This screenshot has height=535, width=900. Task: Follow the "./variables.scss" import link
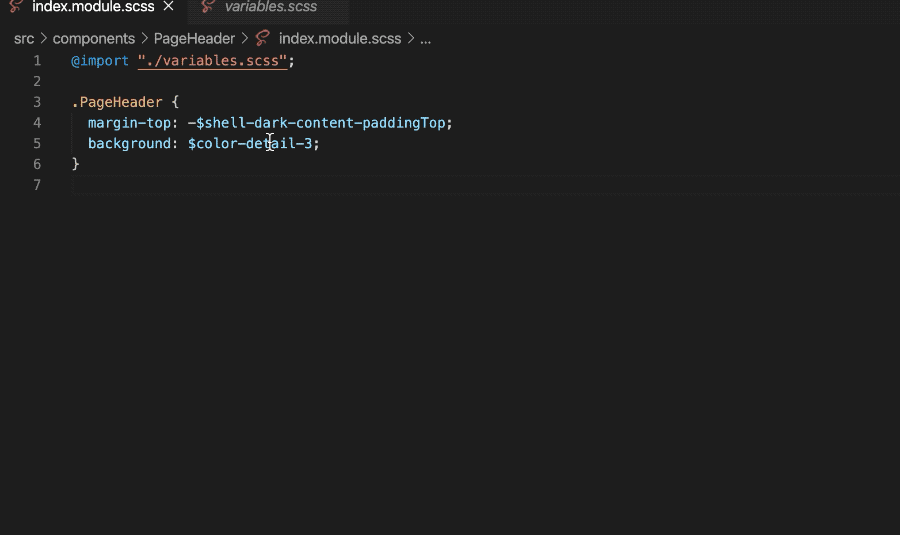[x=213, y=61]
